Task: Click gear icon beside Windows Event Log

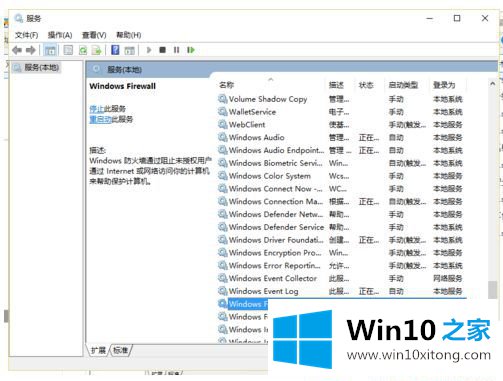Action: click(222, 291)
